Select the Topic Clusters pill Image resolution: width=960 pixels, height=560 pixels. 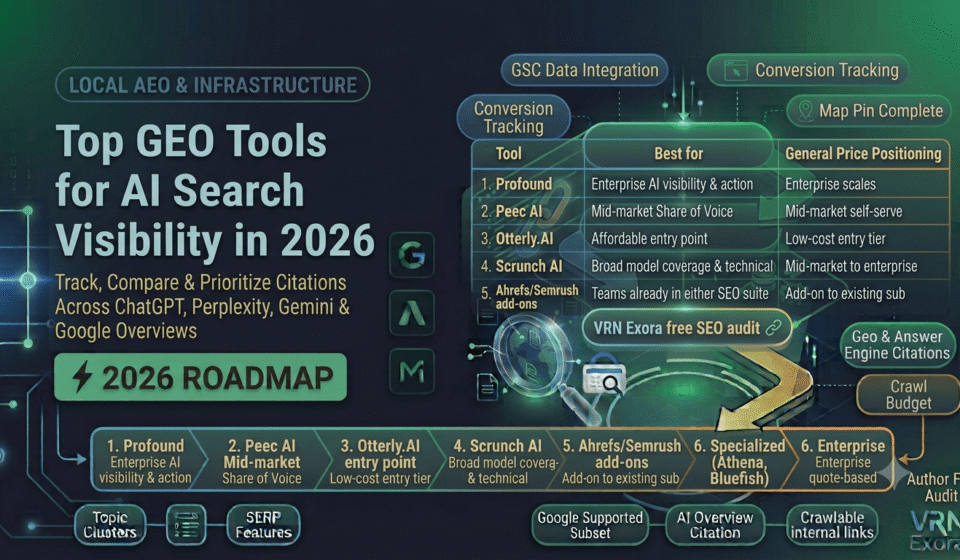pos(110,525)
